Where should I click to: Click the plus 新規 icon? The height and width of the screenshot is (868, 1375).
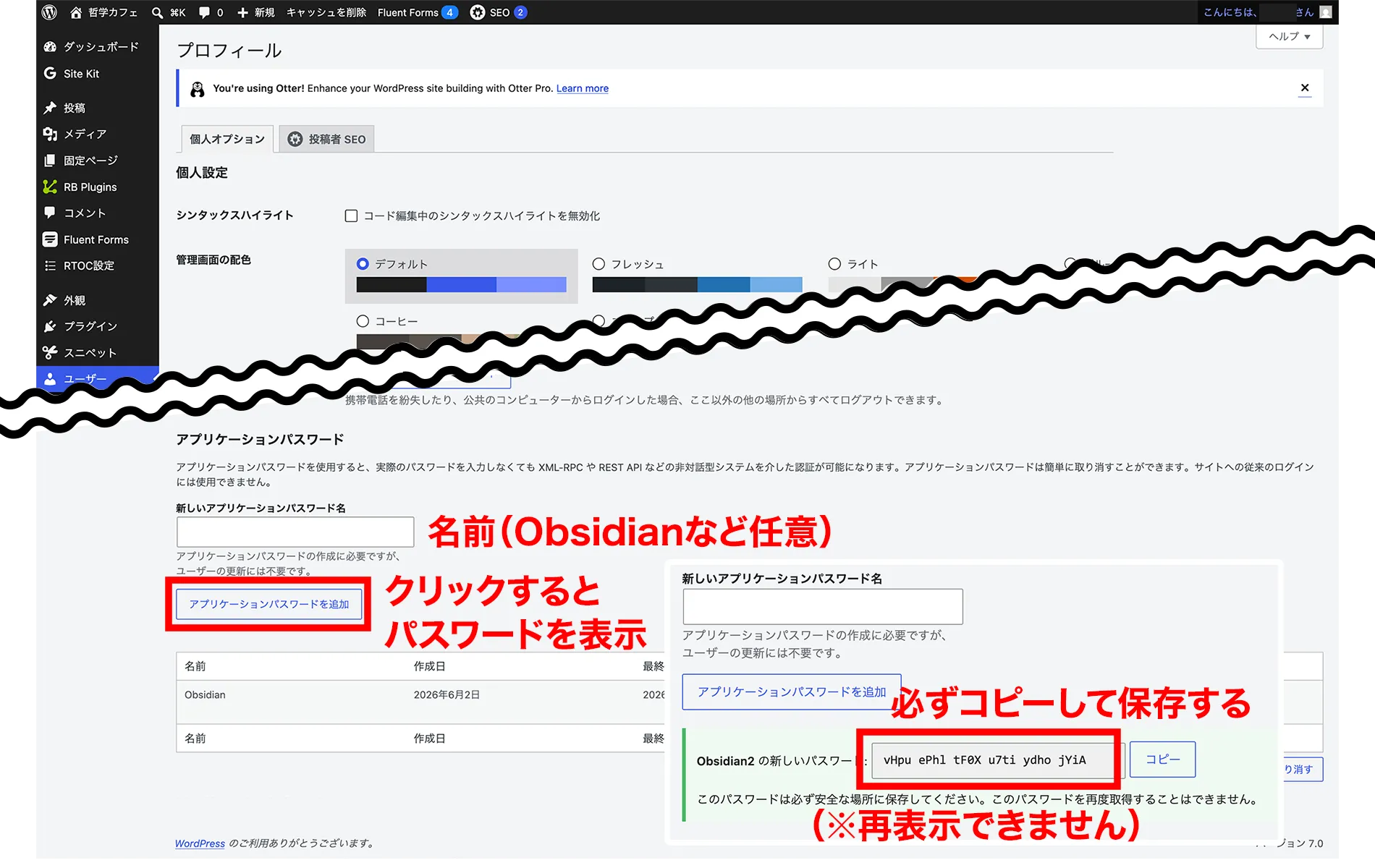(x=243, y=12)
